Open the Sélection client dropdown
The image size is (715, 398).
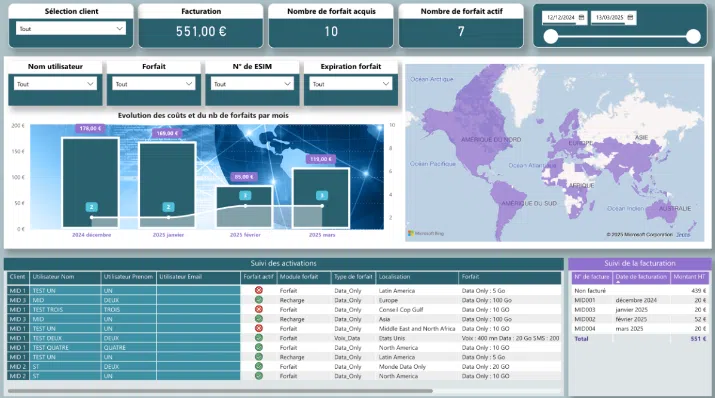coord(71,29)
